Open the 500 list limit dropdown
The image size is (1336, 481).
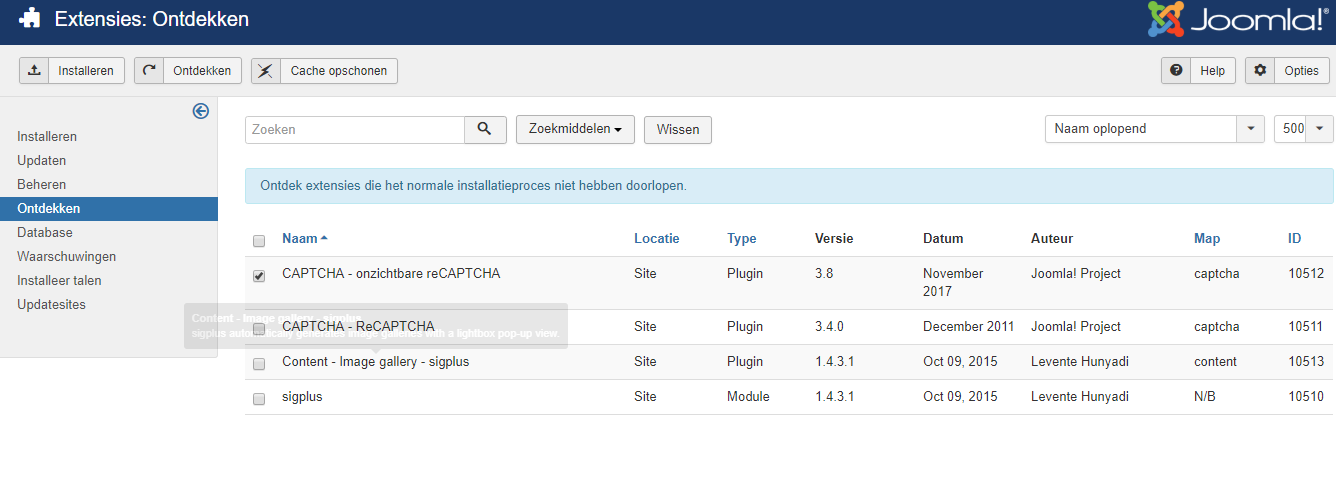1304,129
